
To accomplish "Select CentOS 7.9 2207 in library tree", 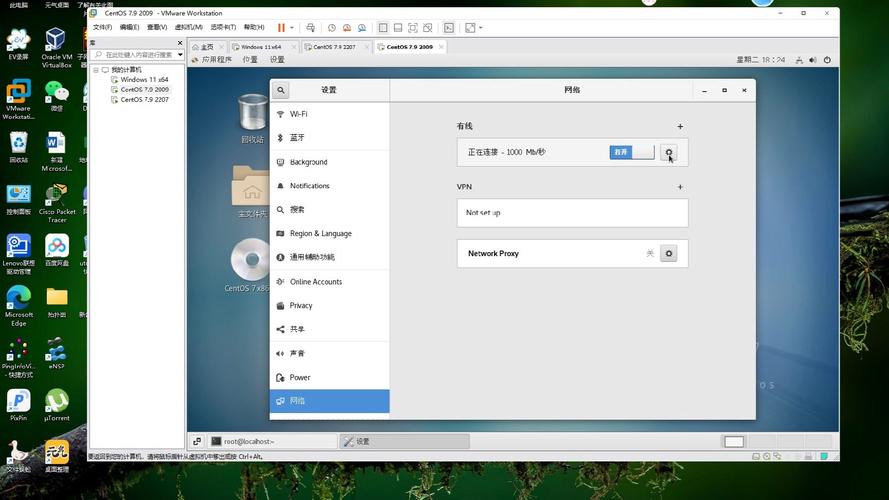I will tap(144, 100).
